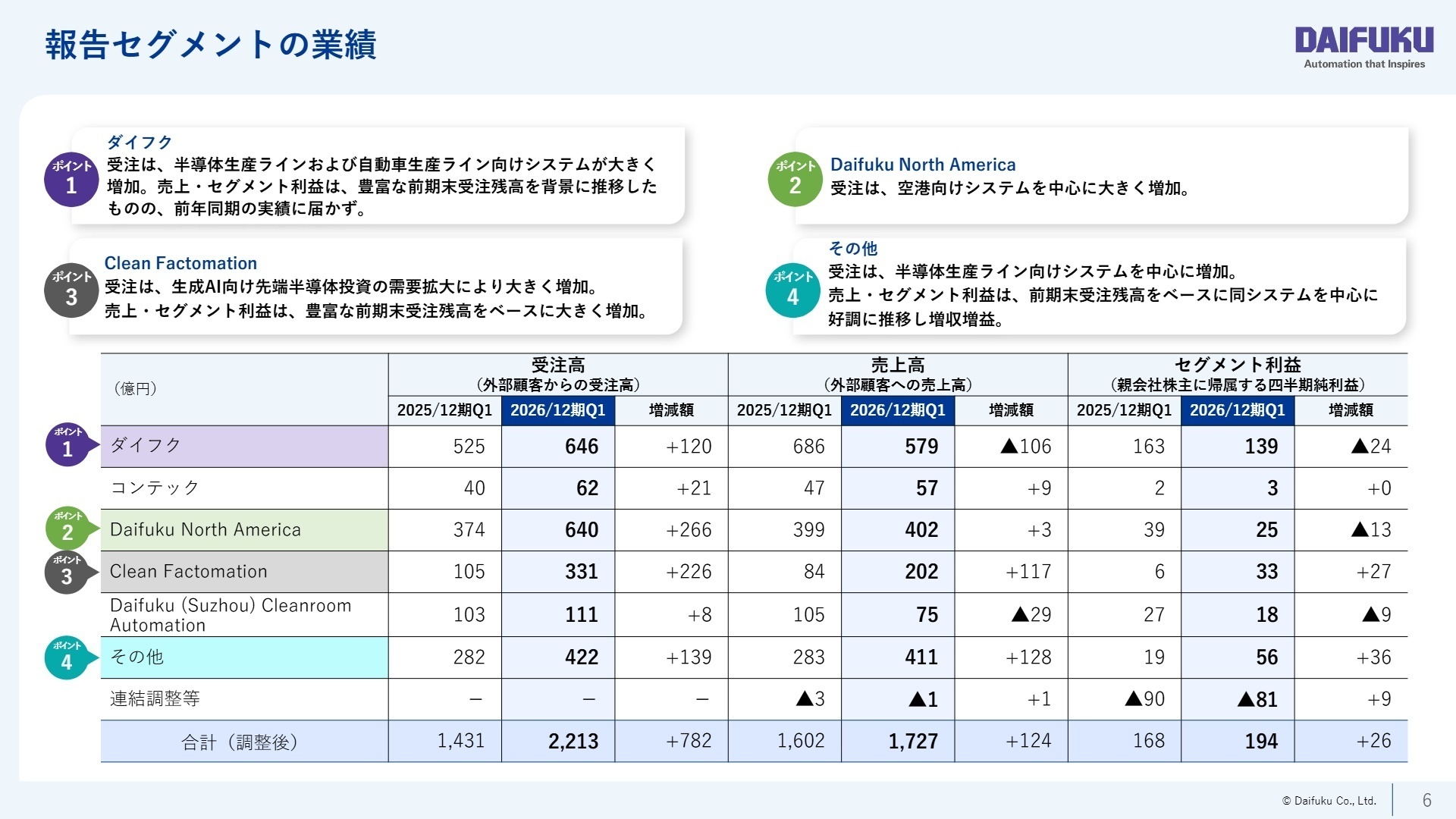Screen dimensions: 1456x819
Task: Click the © Daifuku Co., Ltd. copyright text
Action: (x=1329, y=801)
